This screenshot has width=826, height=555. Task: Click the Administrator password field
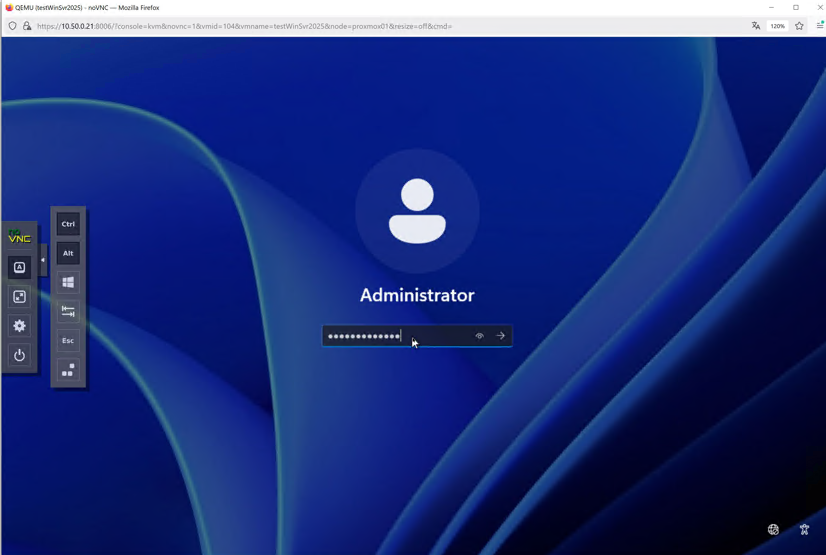(395, 336)
